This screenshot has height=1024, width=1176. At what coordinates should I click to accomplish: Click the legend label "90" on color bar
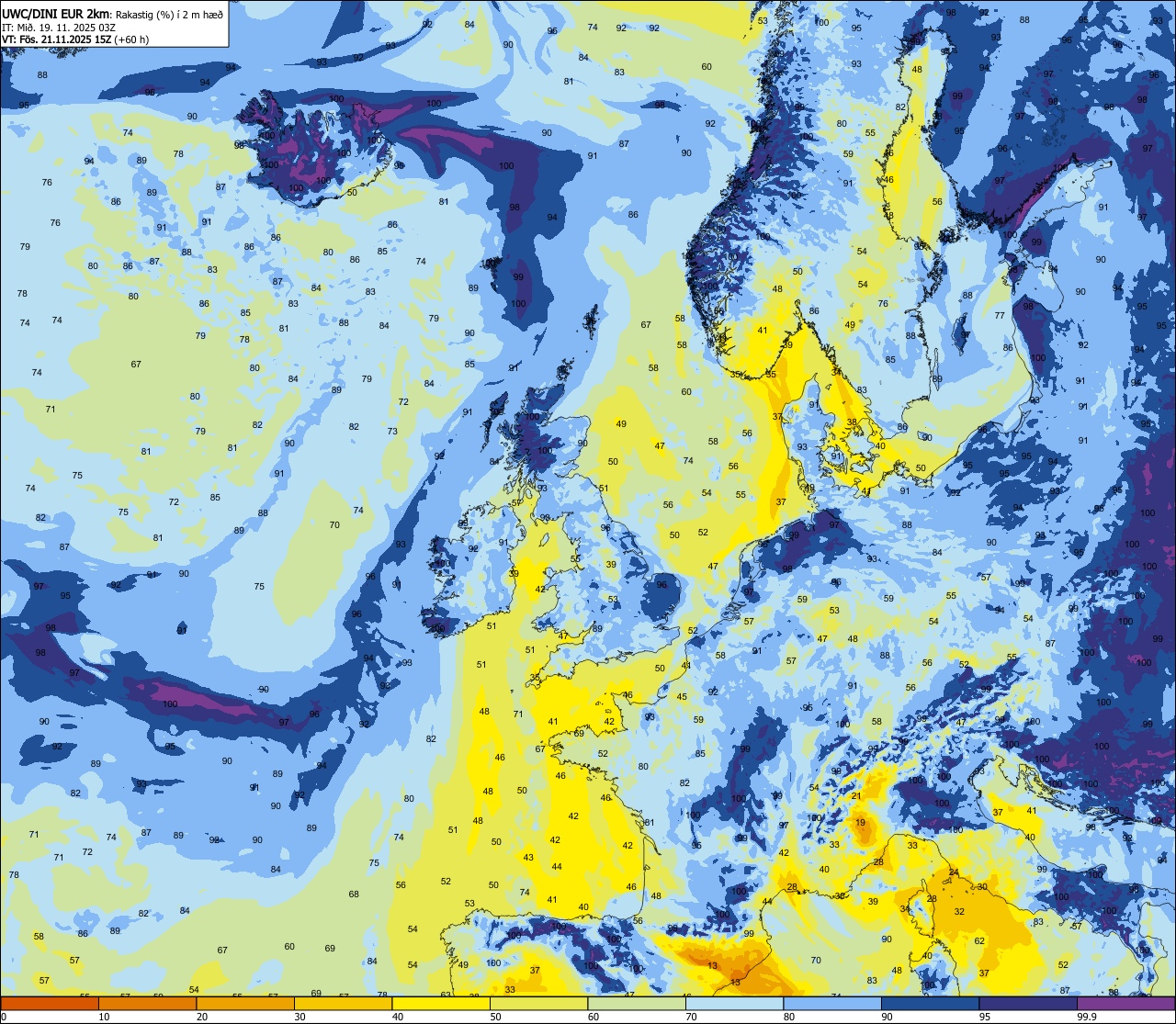click(887, 1017)
